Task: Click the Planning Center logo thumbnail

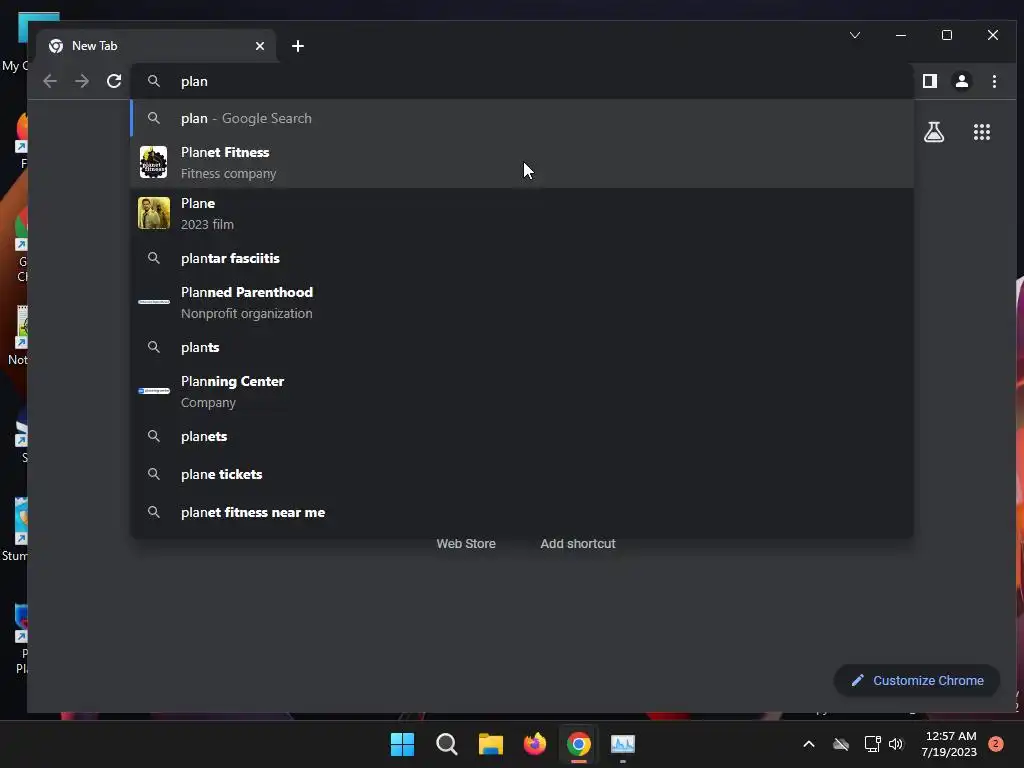Action: pos(154,391)
